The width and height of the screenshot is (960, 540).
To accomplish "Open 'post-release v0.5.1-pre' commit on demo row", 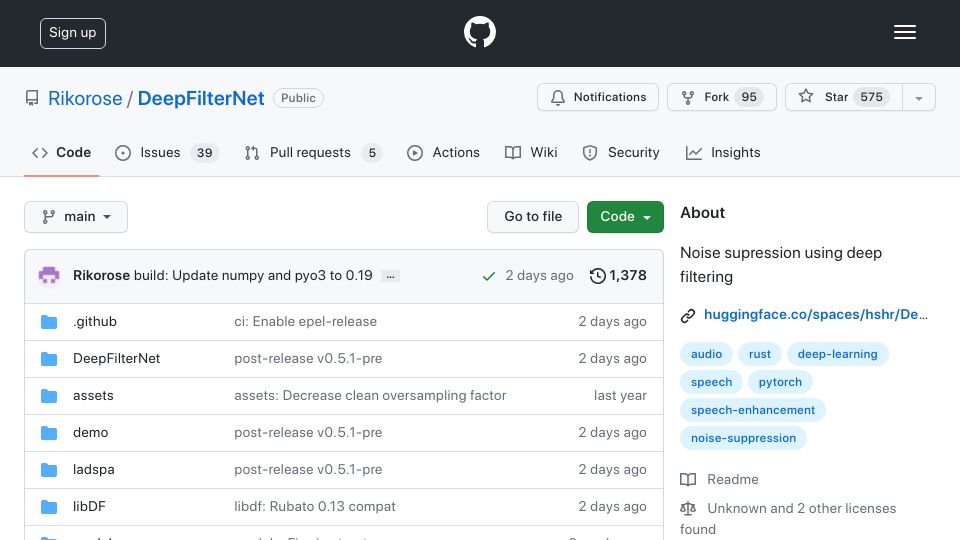I will pos(308,432).
